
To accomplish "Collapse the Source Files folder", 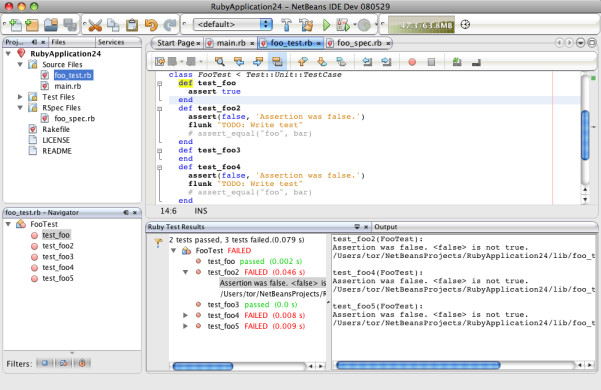I will (20, 64).
